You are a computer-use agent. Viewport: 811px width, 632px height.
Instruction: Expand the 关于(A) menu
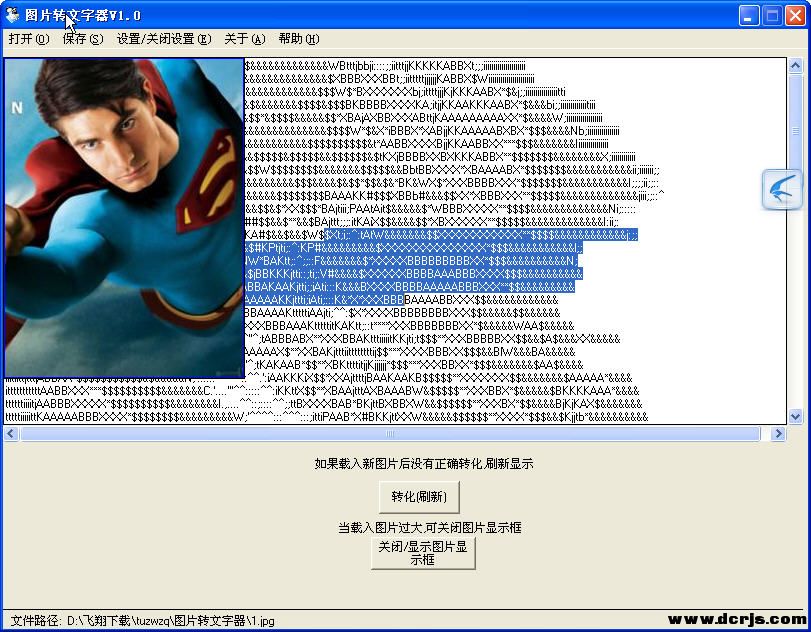[244, 39]
